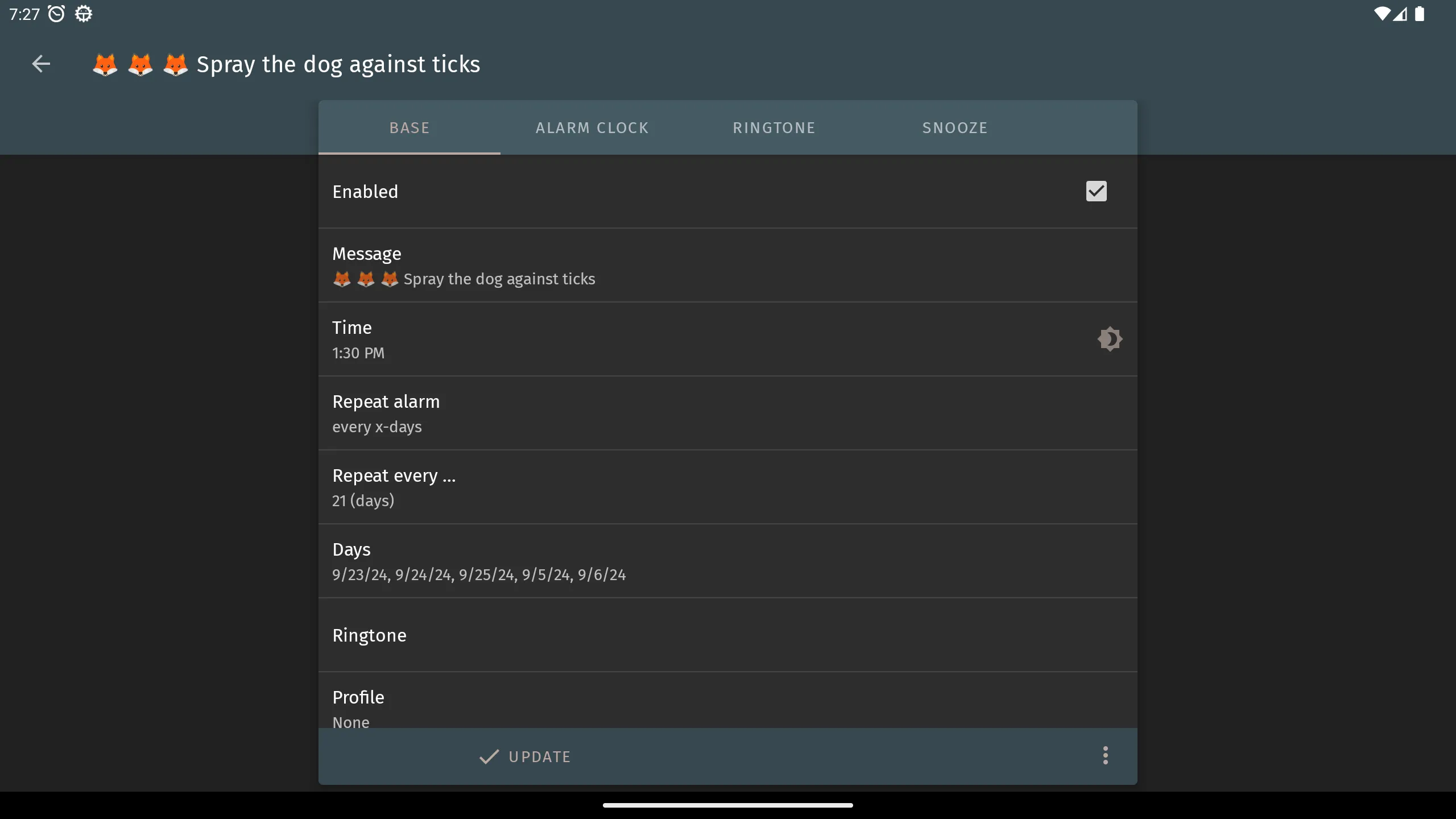Go back using the arrow icon
This screenshot has width=1456, height=819.
[x=41, y=64]
